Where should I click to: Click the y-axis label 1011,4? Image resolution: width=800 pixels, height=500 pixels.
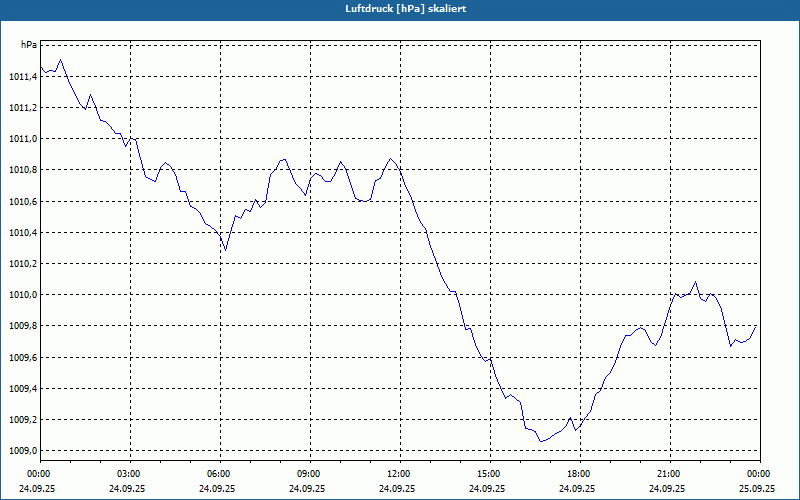[x=23, y=77]
